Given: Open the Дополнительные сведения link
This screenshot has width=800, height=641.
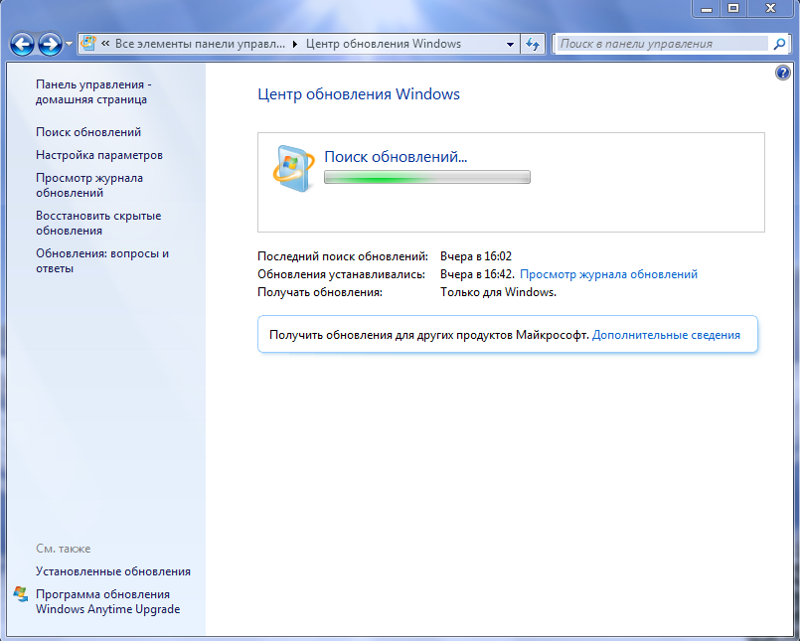Looking at the screenshot, I should 670,334.
